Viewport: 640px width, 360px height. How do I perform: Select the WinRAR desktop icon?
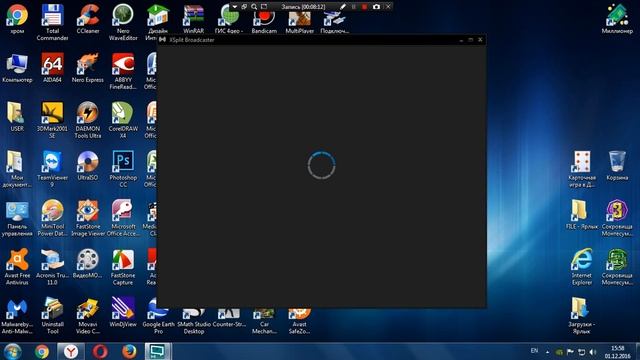pyautogui.click(x=193, y=19)
